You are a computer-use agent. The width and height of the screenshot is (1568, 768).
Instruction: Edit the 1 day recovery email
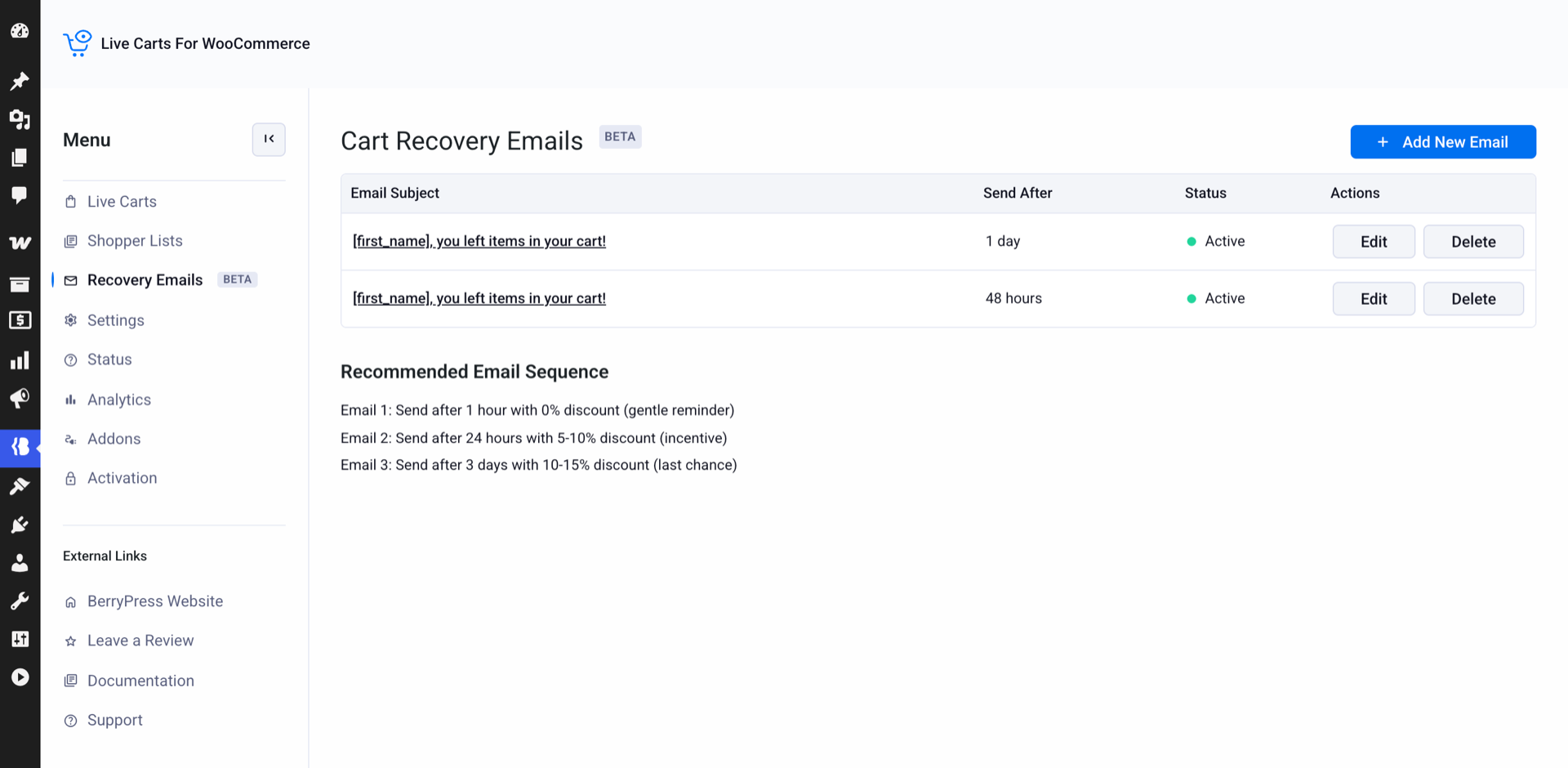(x=1374, y=242)
